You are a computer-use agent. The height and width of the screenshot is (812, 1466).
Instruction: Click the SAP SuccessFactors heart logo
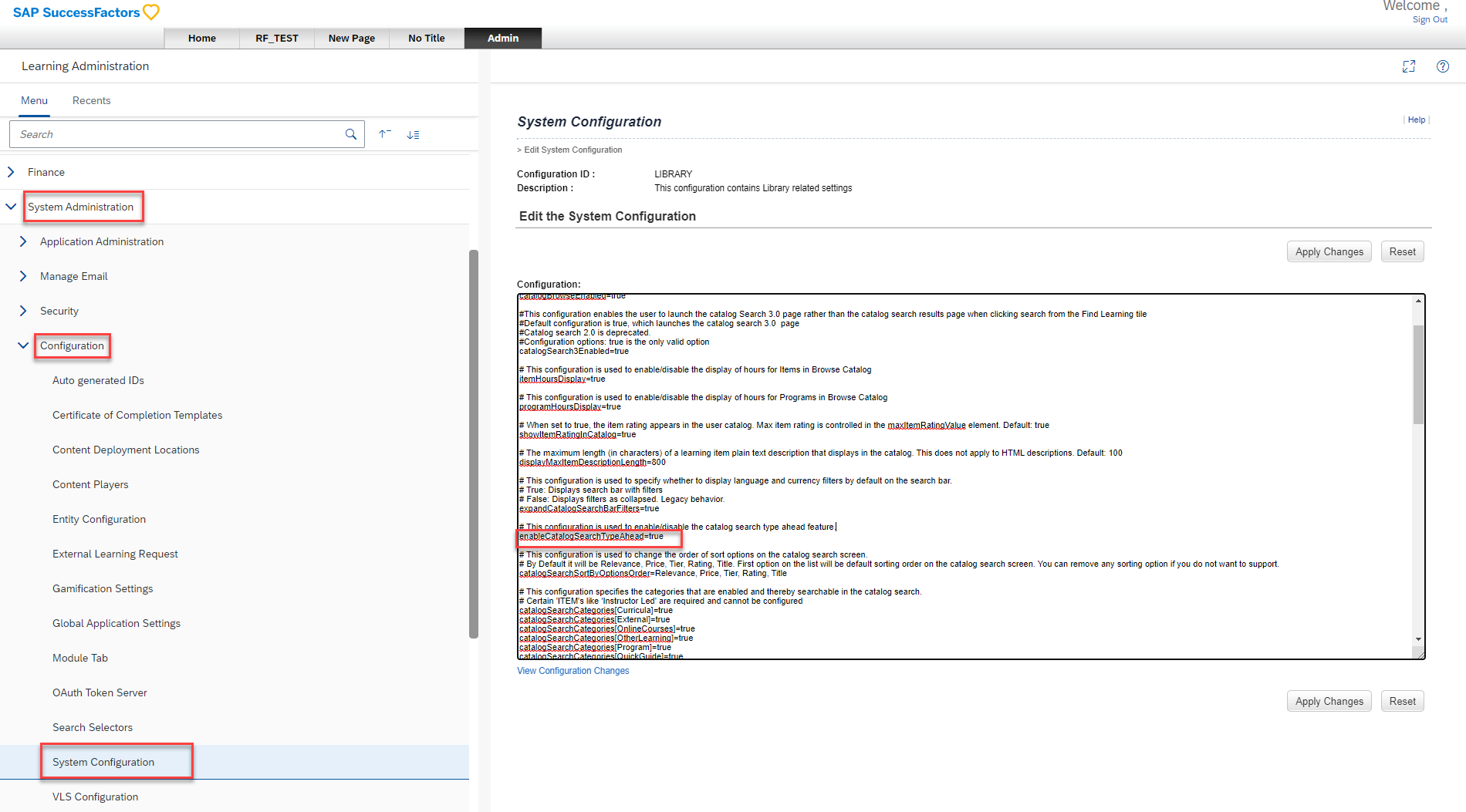click(x=151, y=12)
